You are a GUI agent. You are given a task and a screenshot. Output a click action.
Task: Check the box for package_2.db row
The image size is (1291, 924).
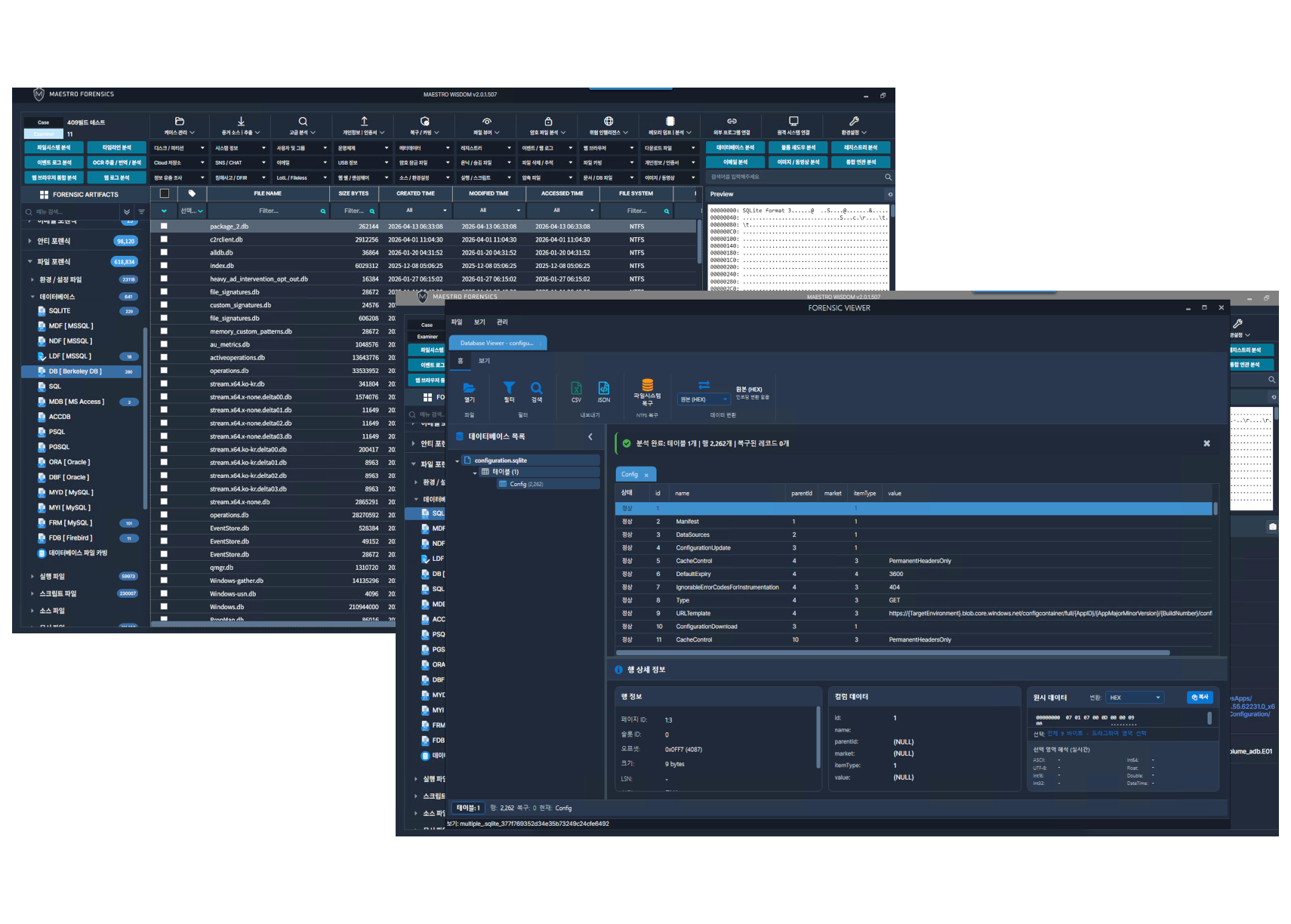pyautogui.click(x=164, y=226)
